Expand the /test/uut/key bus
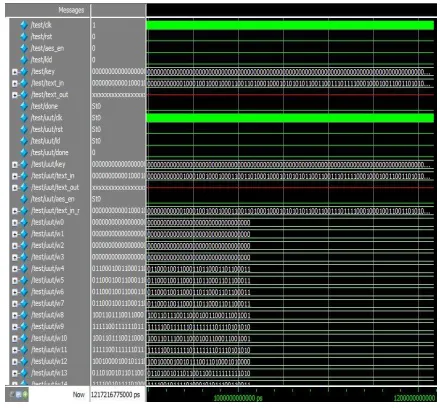This screenshot has width=440, height=408. [x=15, y=165]
